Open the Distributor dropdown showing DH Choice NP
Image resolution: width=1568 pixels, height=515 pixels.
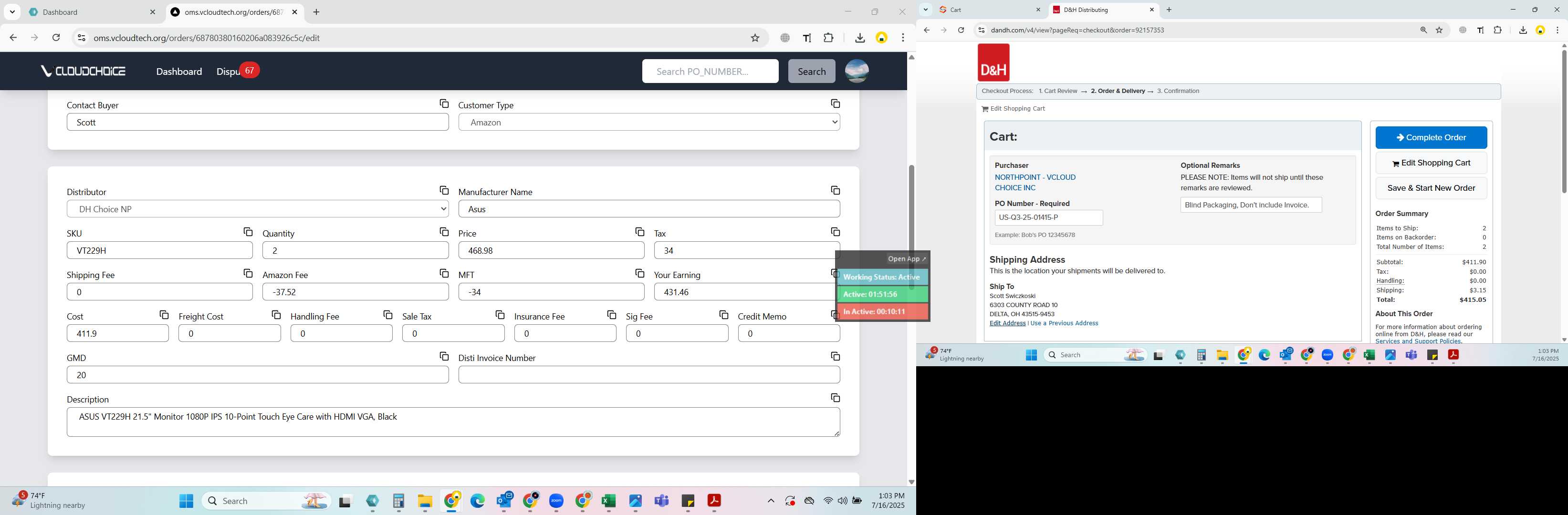click(x=258, y=209)
